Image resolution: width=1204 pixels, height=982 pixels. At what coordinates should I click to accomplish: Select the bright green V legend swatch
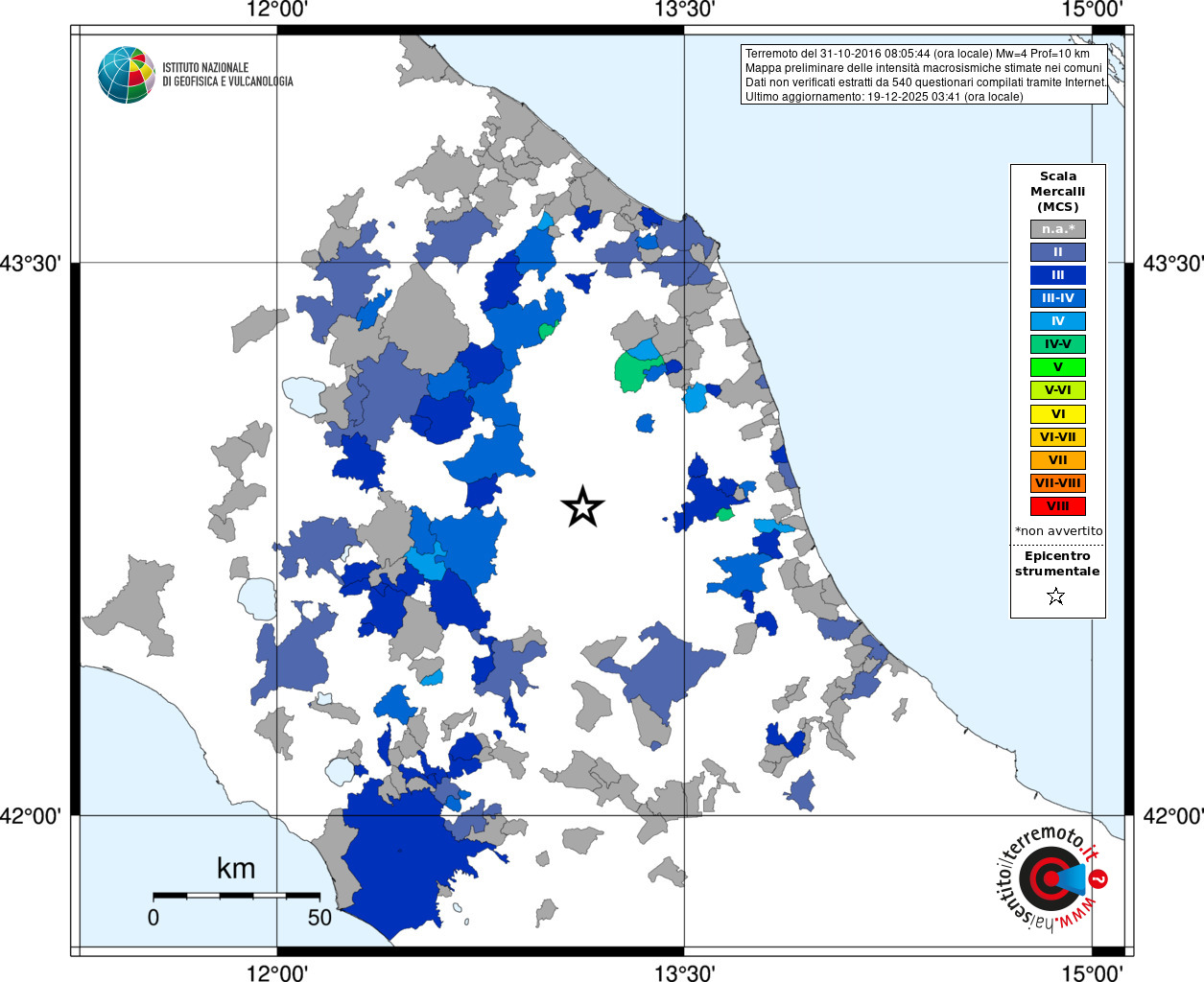tap(1058, 367)
